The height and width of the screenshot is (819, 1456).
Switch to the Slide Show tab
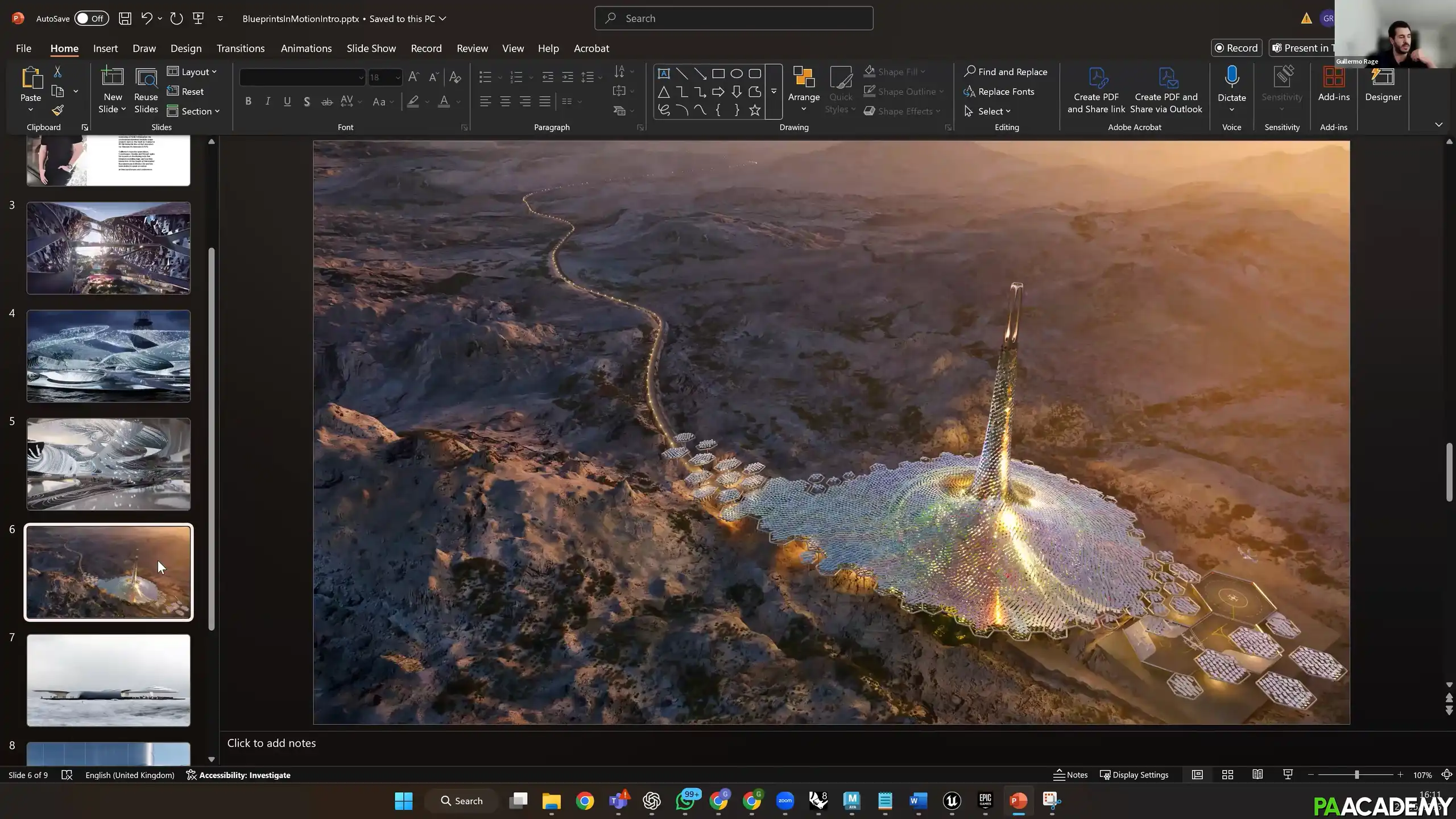371,48
